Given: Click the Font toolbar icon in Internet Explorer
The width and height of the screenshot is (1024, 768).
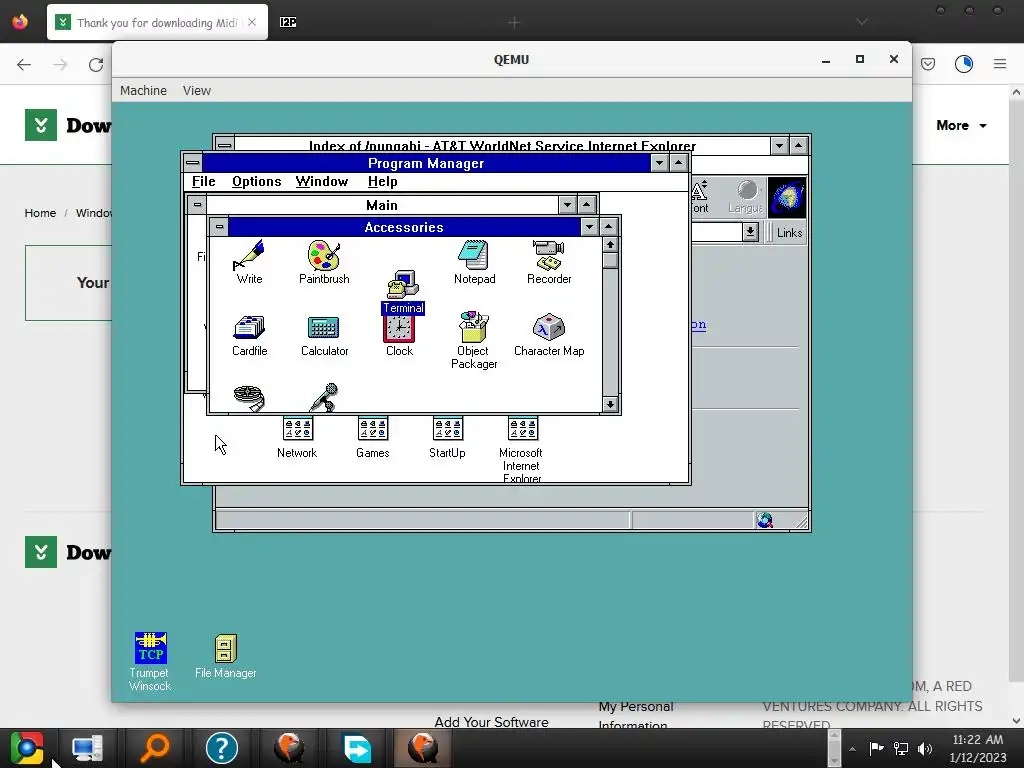Looking at the screenshot, I should click(699, 198).
